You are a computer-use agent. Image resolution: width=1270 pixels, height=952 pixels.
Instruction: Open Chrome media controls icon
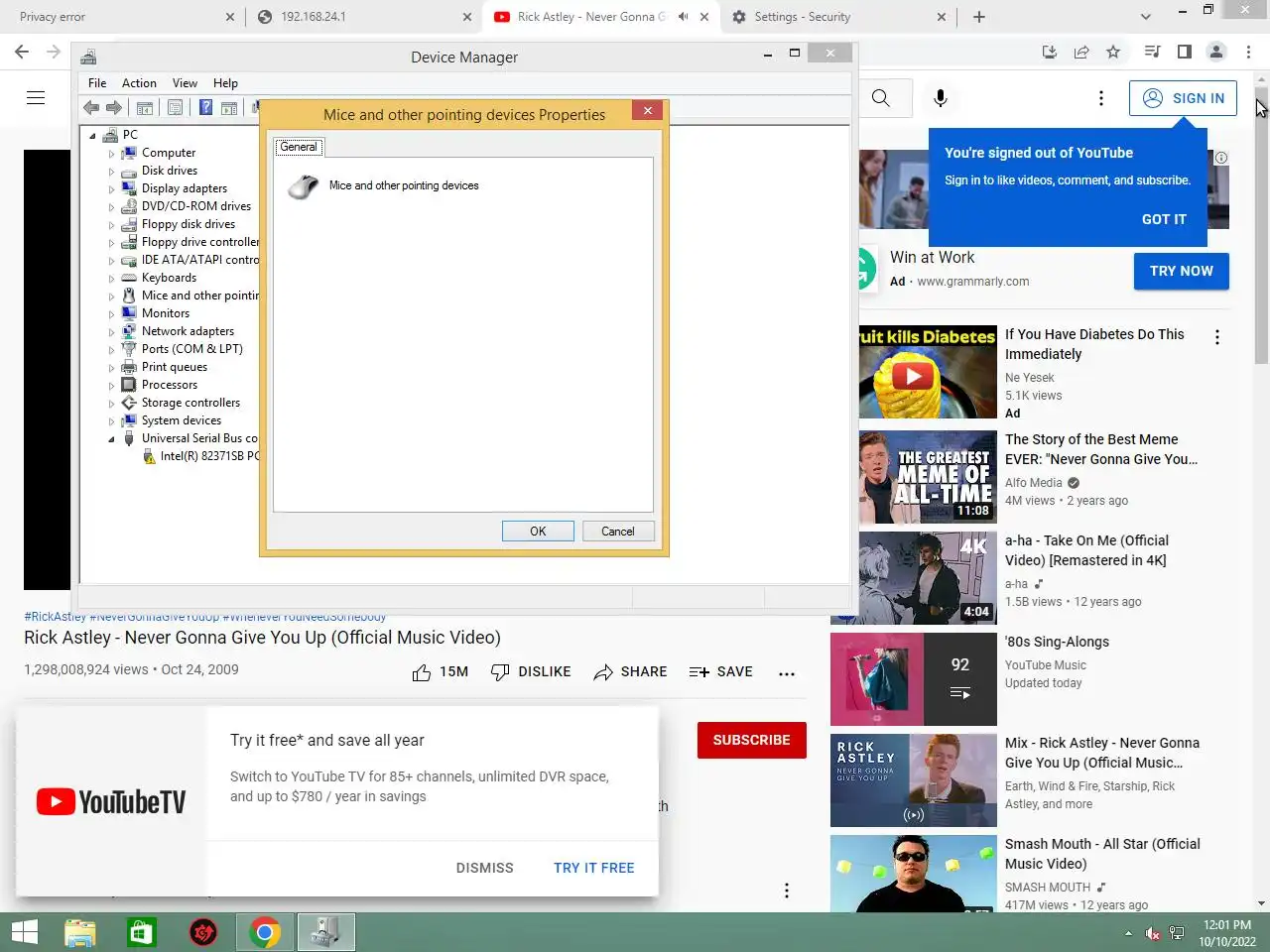point(1152,52)
